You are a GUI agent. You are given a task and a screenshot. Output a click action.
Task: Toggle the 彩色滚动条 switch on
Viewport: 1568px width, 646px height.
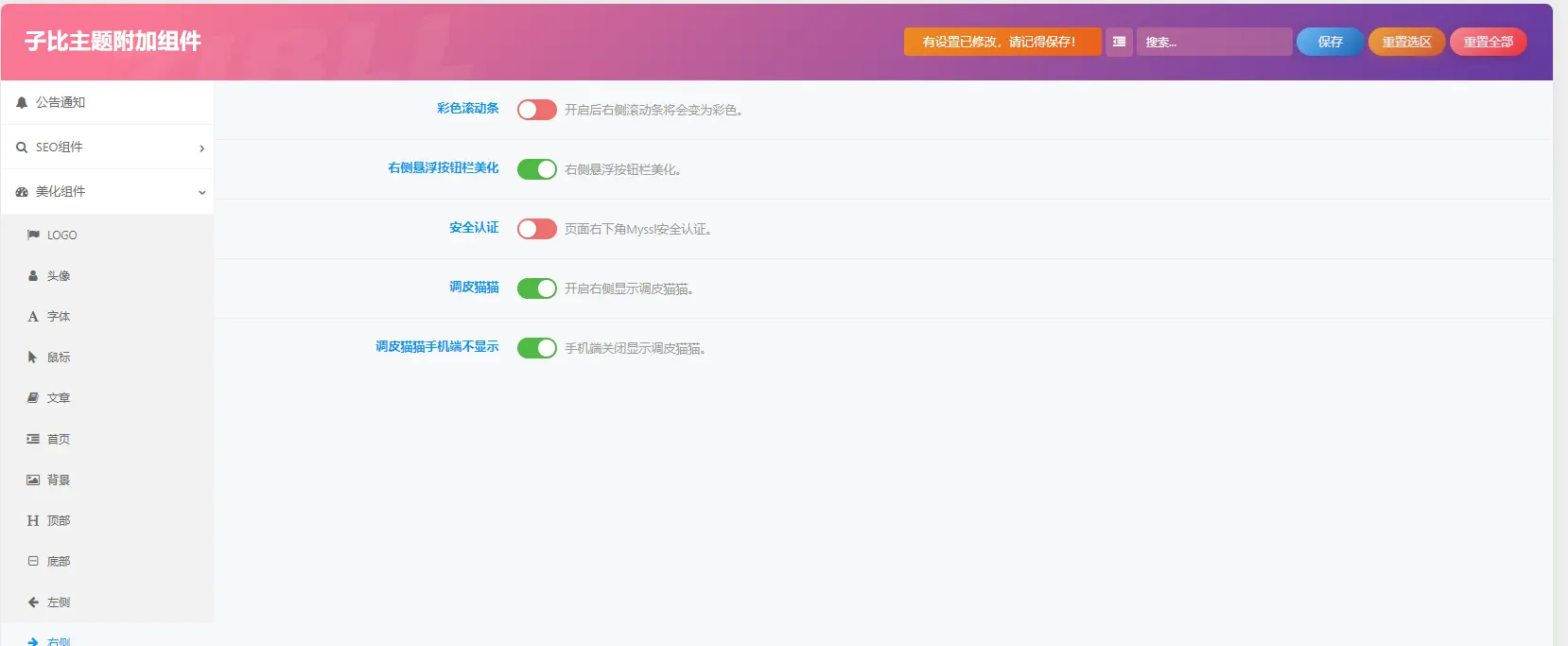(x=537, y=110)
